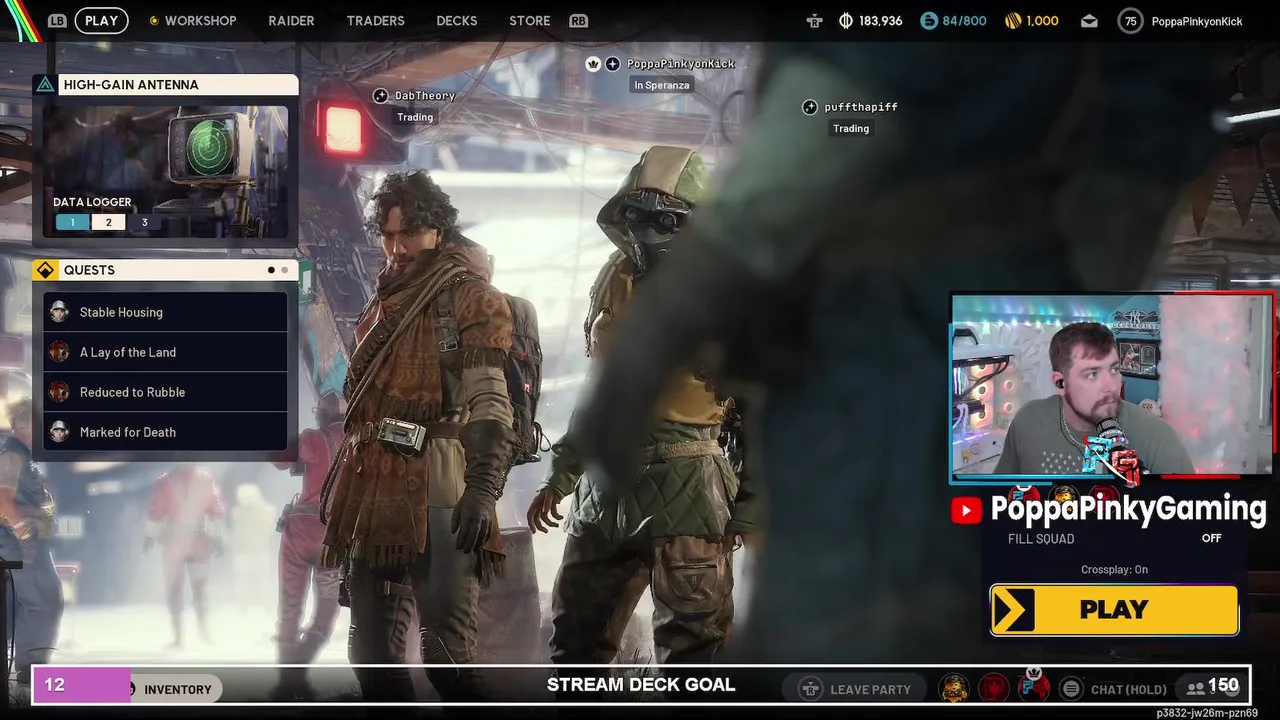Click the LB bumper icon

click(x=57, y=21)
